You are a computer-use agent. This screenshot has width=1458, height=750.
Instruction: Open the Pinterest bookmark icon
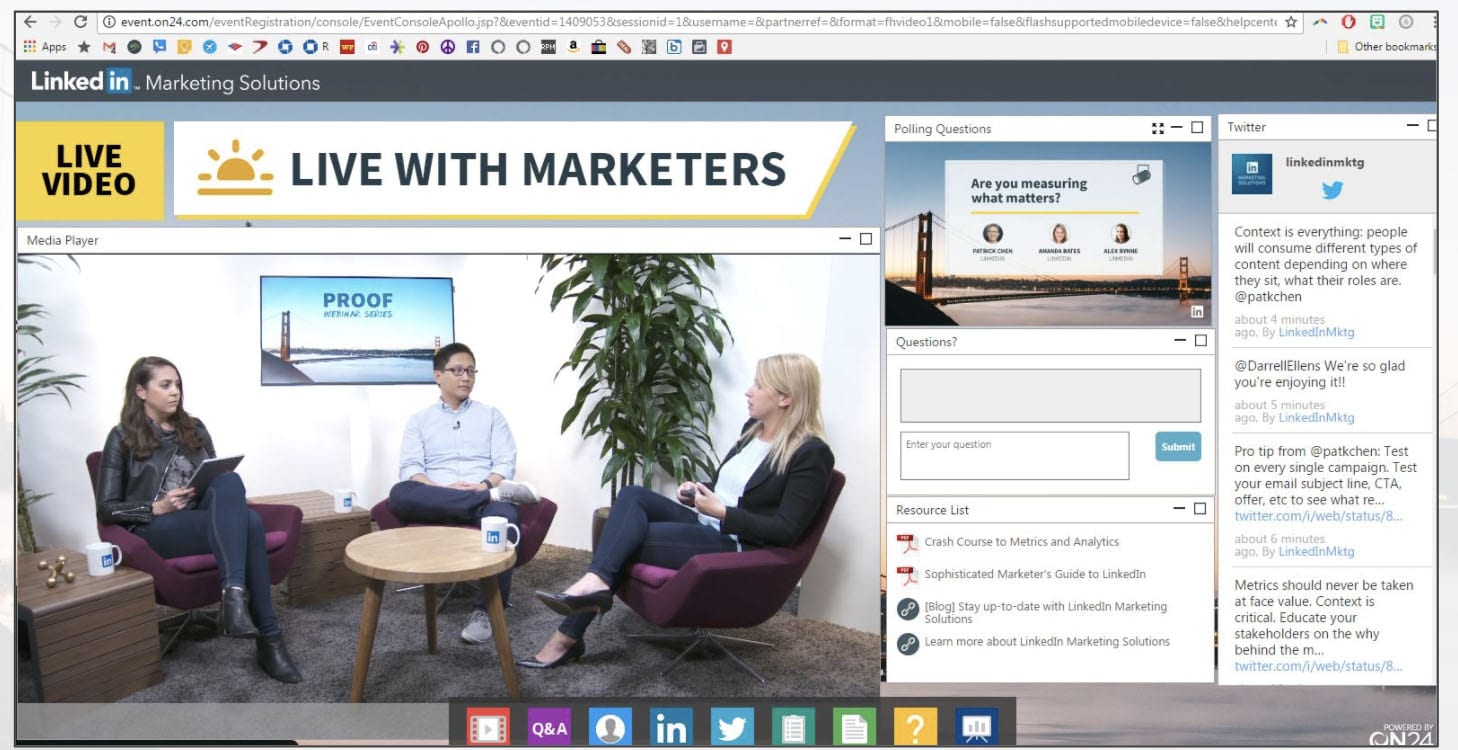coord(423,47)
